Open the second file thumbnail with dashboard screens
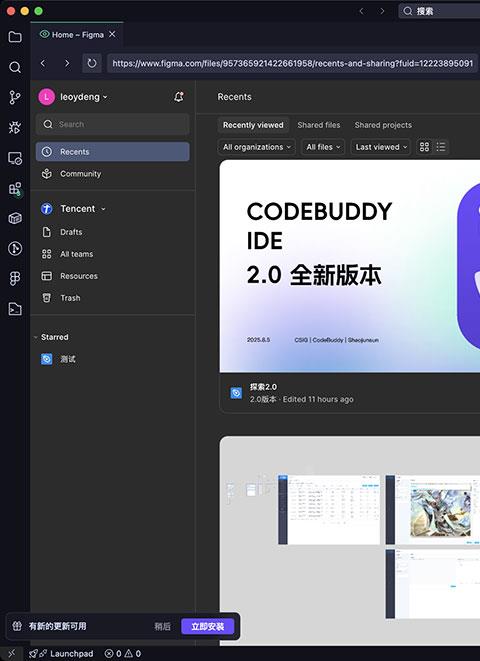Screen dimensions: 480x661 click(349, 540)
